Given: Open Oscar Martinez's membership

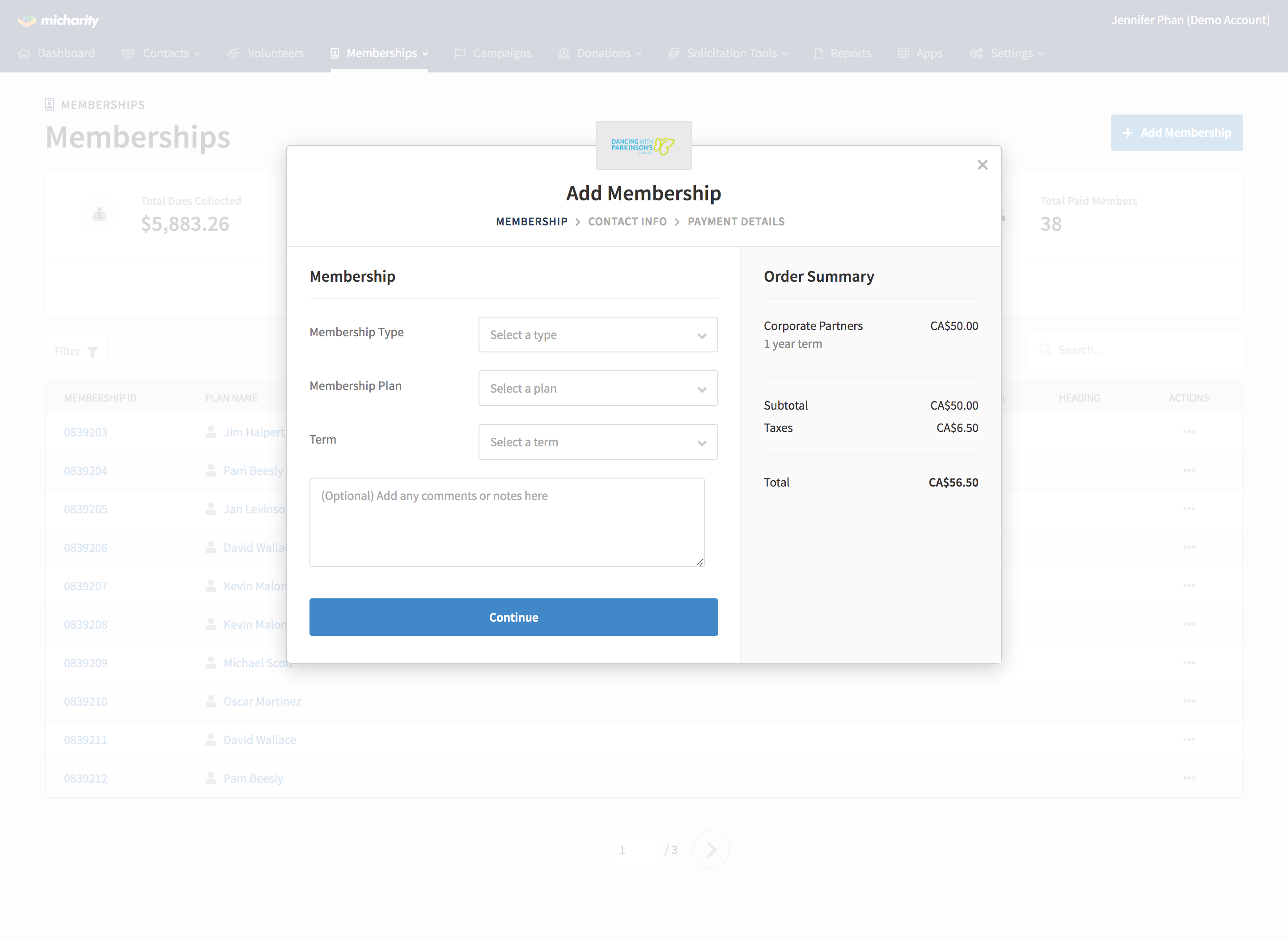Looking at the screenshot, I should 262,701.
